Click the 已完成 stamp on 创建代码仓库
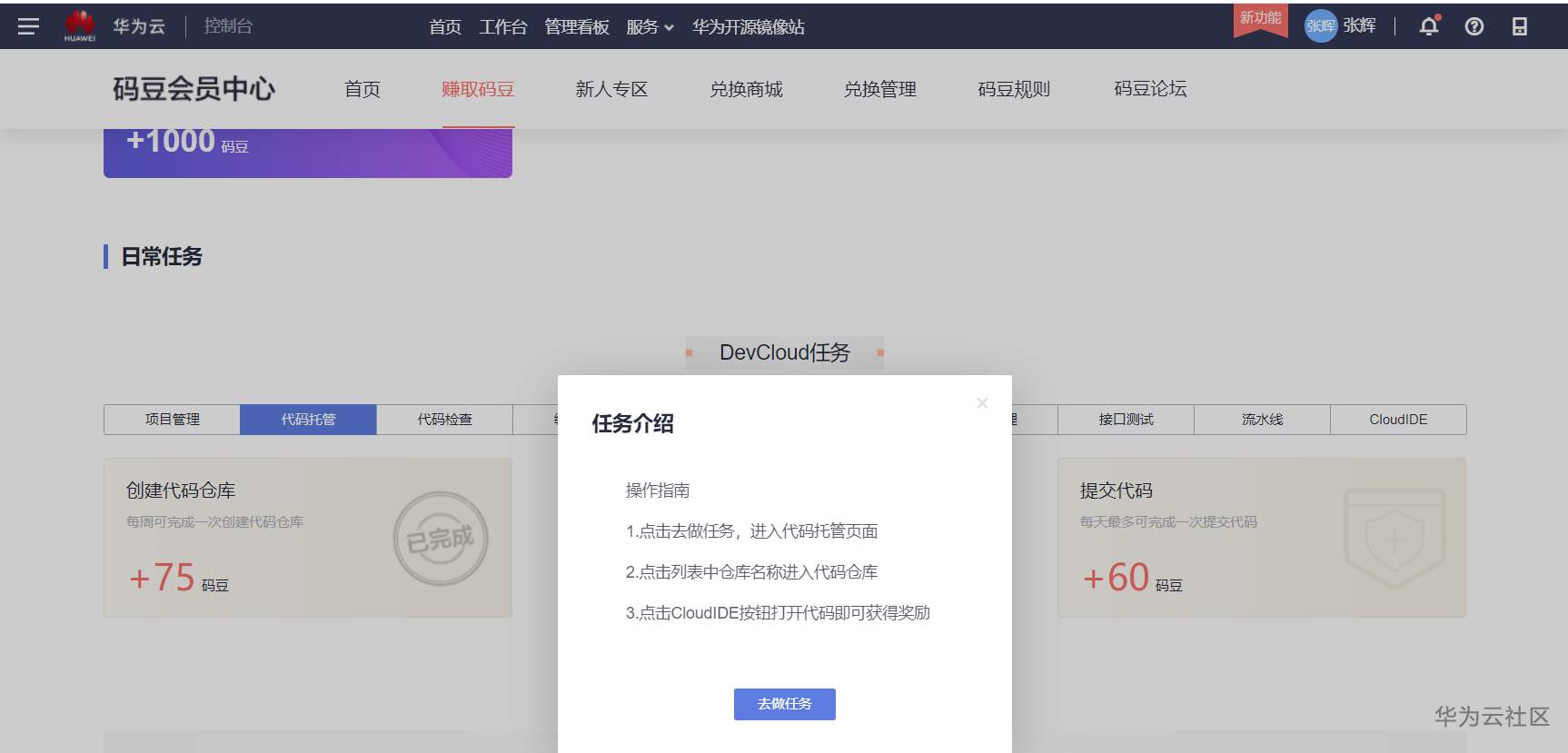Viewport: 1568px width, 753px height. tap(441, 539)
